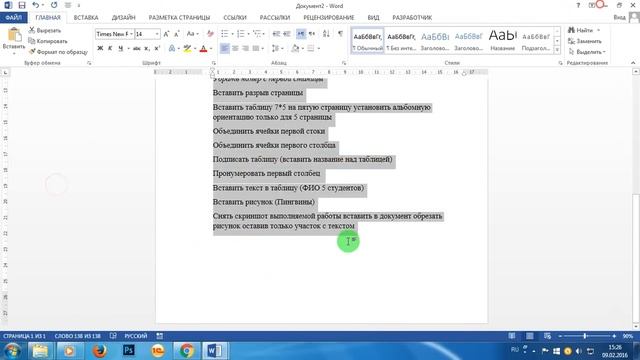Toggle center alignment
The width and height of the screenshot is (640, 360).
pyautogui.click(x=235, y=48)
